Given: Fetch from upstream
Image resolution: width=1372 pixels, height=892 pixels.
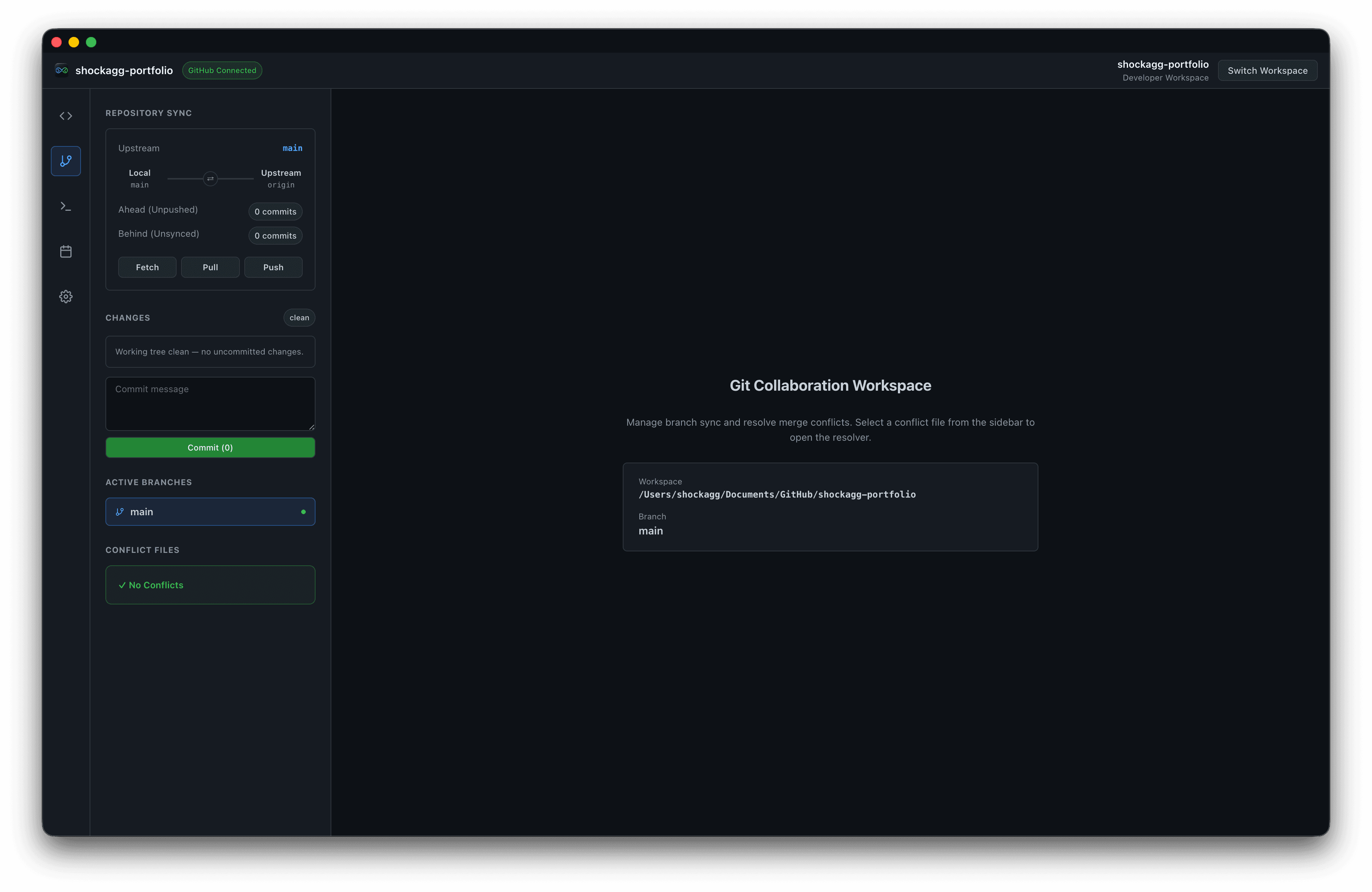Looking at the screenshot, I should 147,267.
